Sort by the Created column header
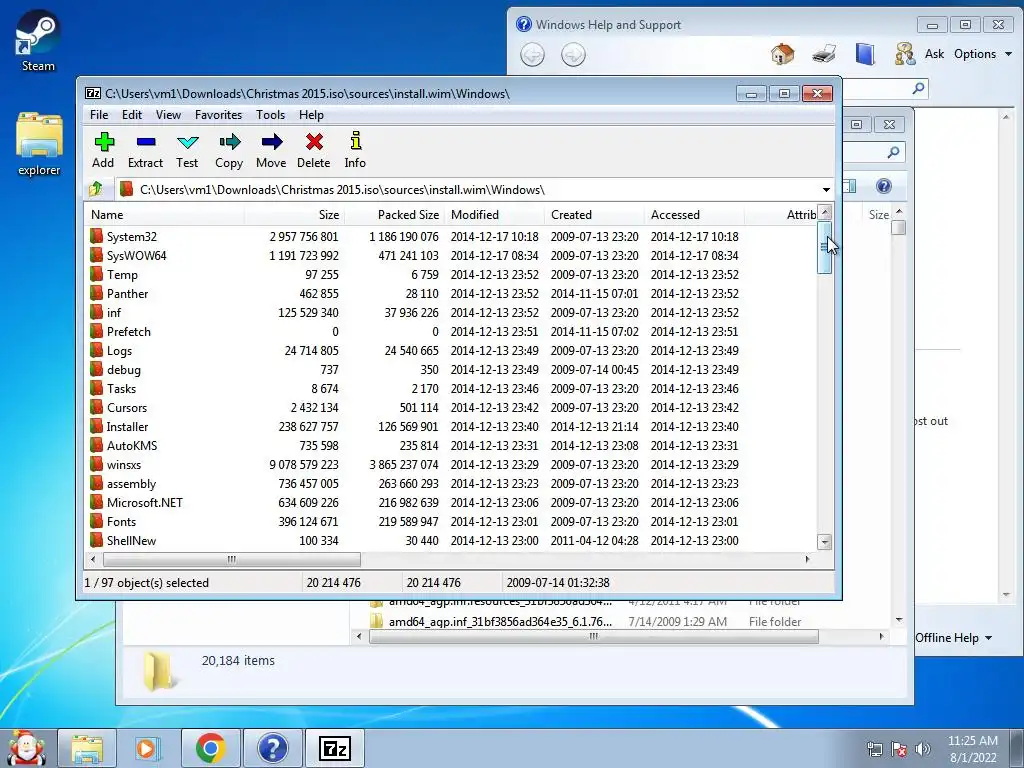The height and width of the screenshot is (768, 1024). point(594,215)
